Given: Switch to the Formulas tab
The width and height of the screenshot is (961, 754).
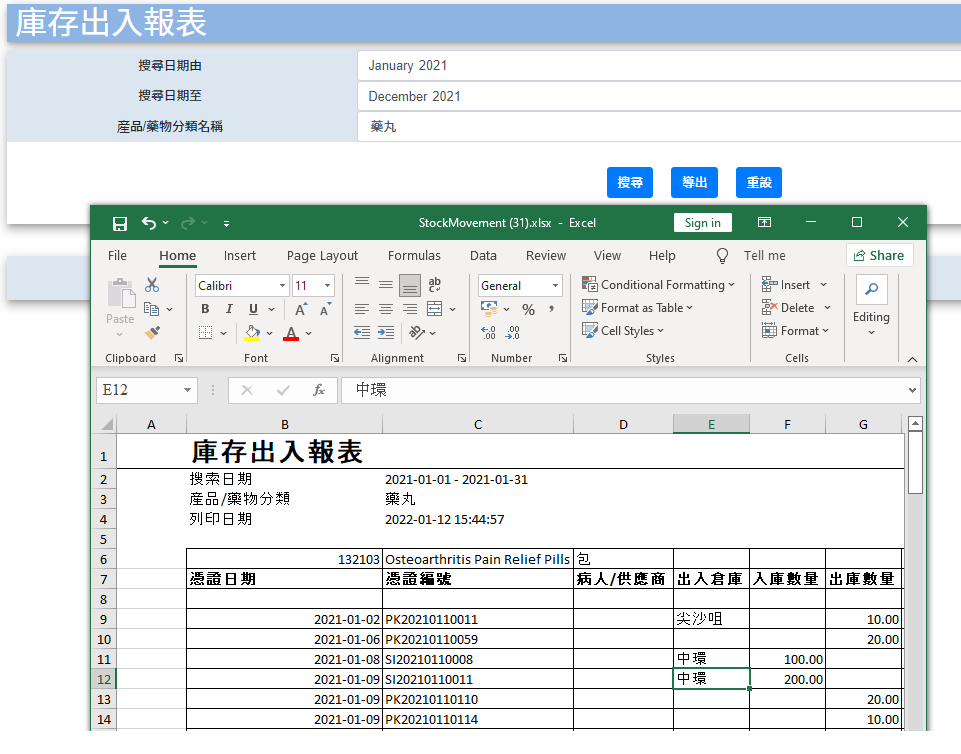Looking at the screenshot, I should pyautogui.click(x=414, y=256).
